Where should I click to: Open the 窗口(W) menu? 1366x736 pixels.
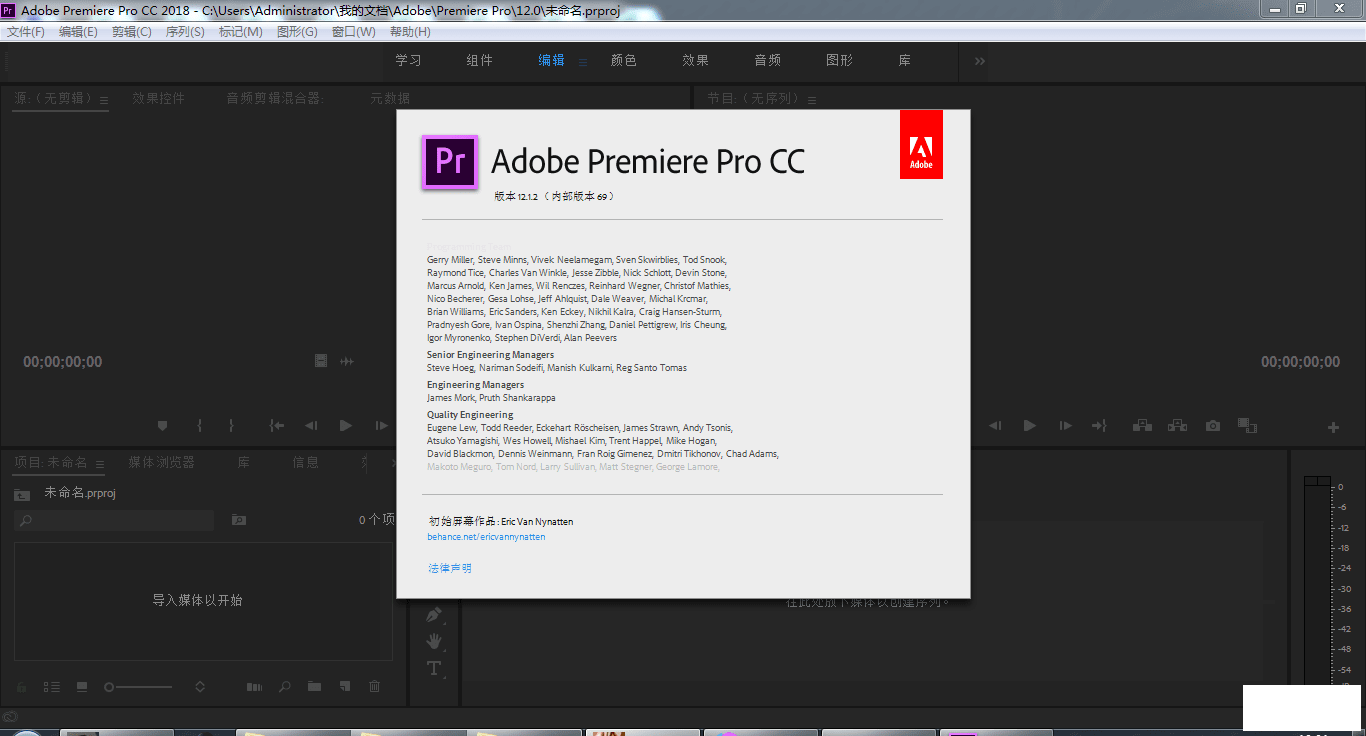pos(353,32)
